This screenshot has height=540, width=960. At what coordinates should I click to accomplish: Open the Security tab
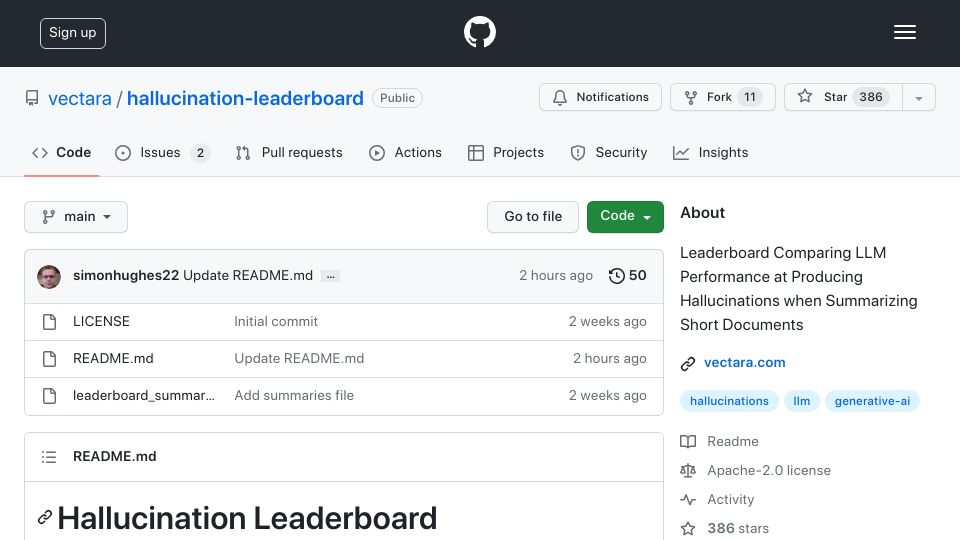pos(609,152)
